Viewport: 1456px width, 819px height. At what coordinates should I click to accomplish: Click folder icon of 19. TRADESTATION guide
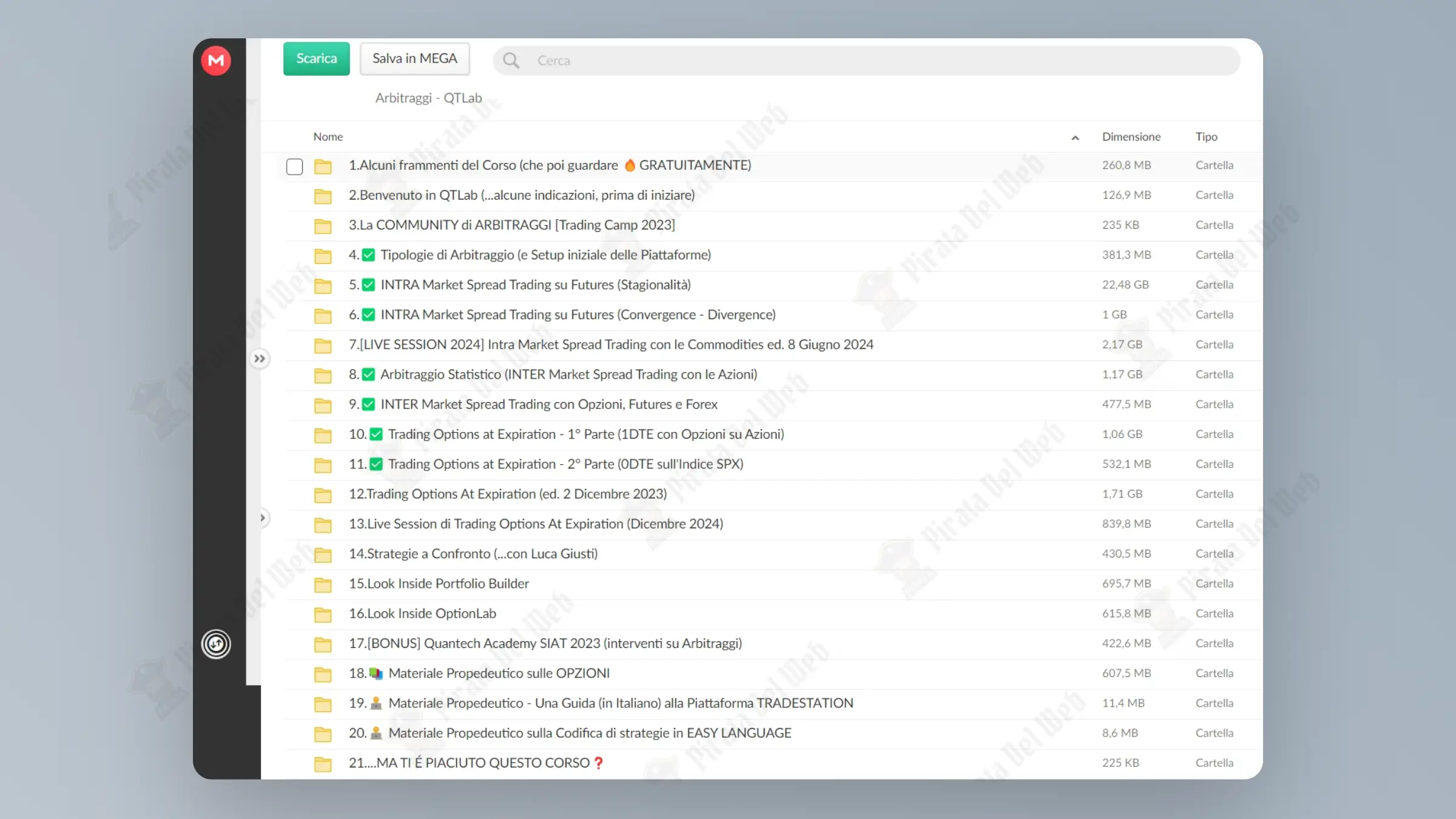point(323,704)
